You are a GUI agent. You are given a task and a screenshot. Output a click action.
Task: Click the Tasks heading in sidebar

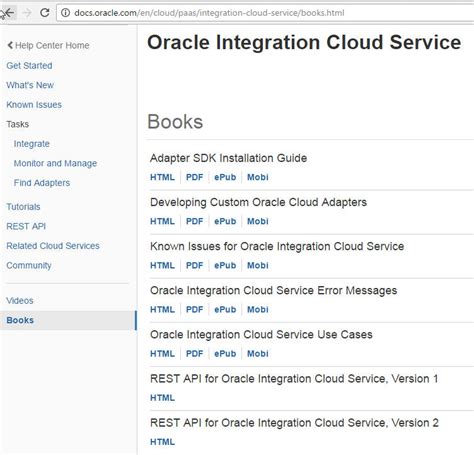[18, 124]
